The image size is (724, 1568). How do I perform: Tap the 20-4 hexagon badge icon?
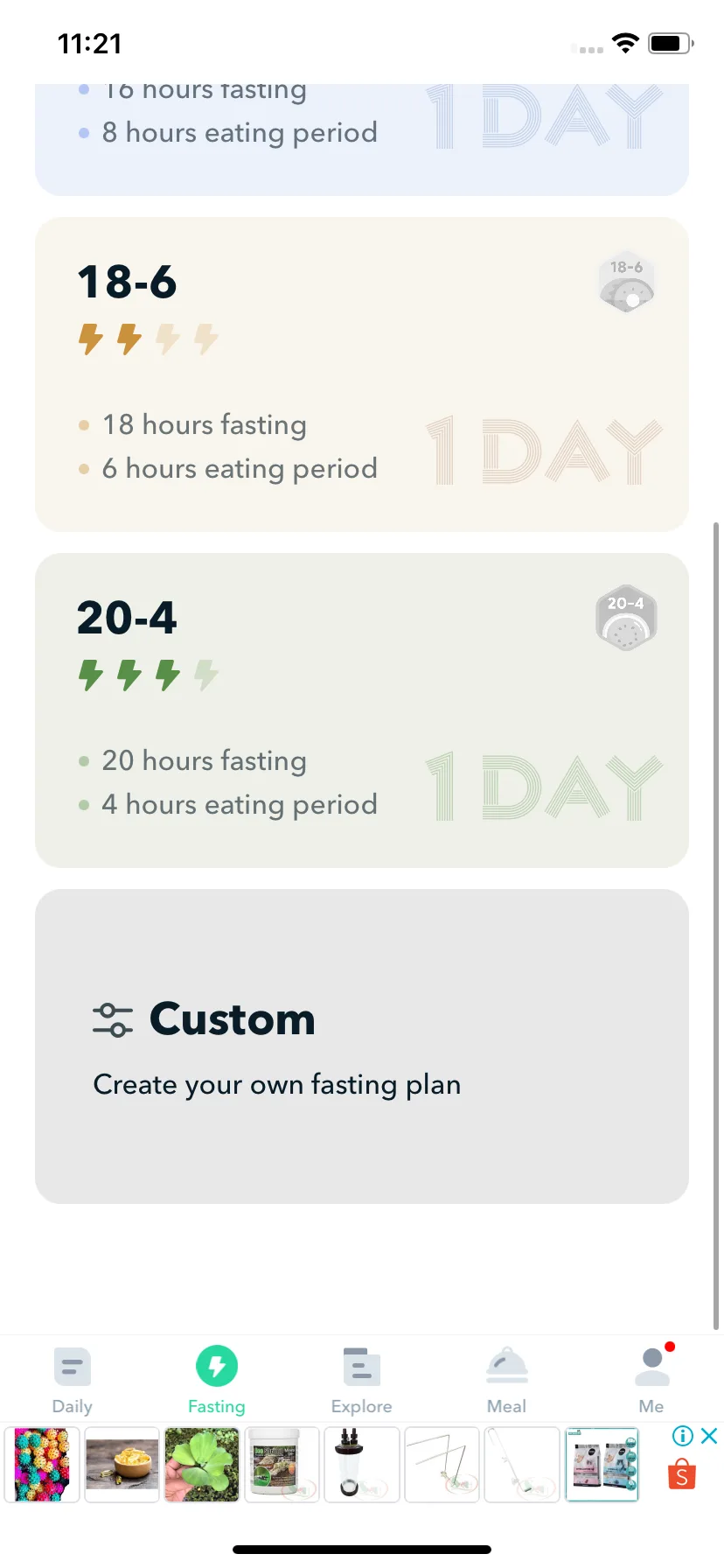point(626,618)
